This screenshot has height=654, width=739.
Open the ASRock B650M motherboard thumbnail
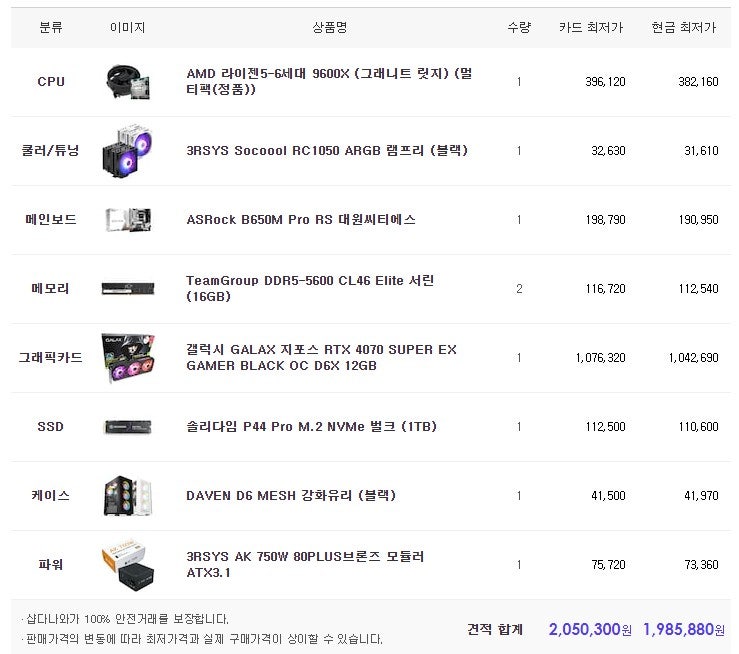(128, 220)
